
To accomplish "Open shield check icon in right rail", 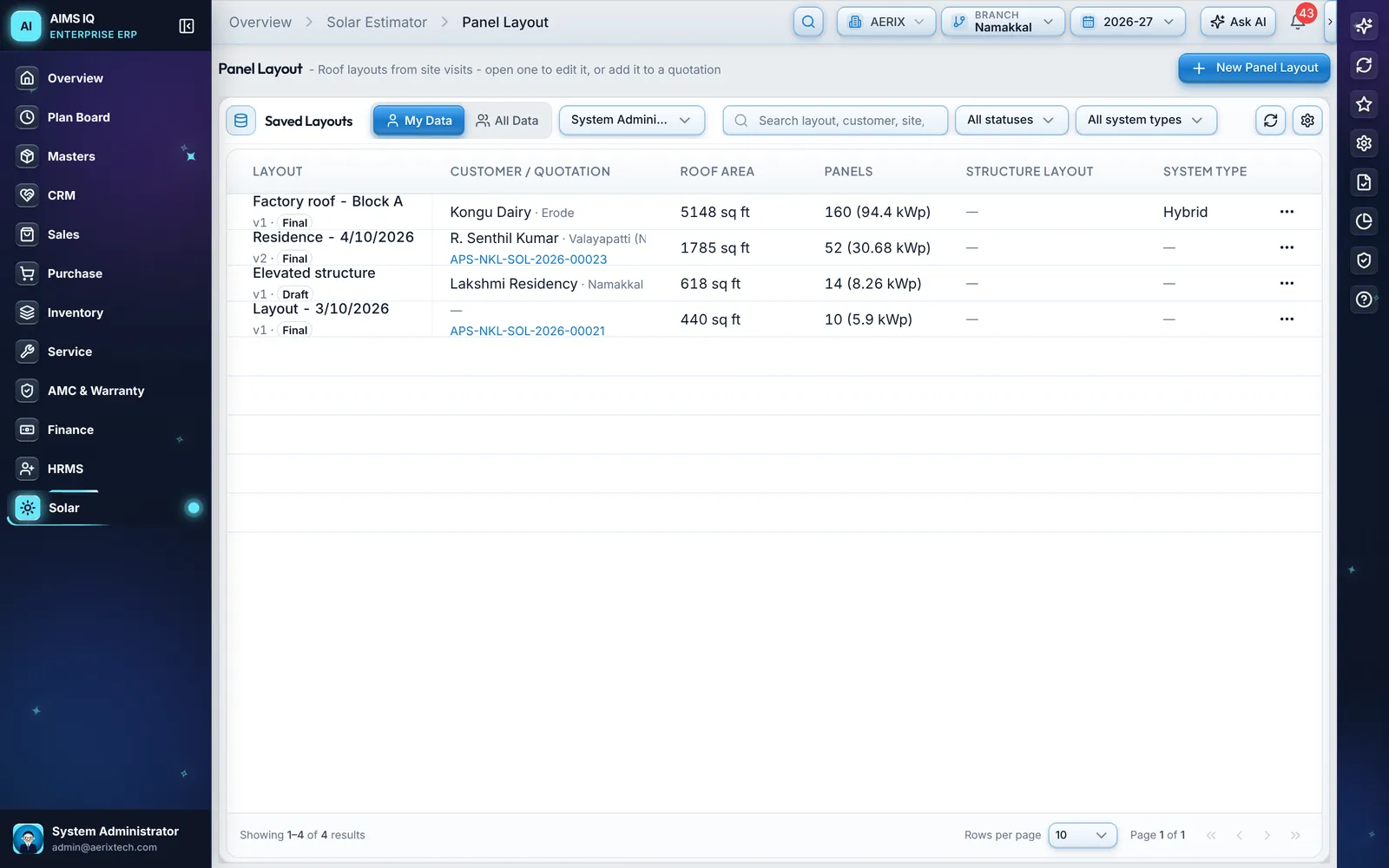I will (1364, 260).
